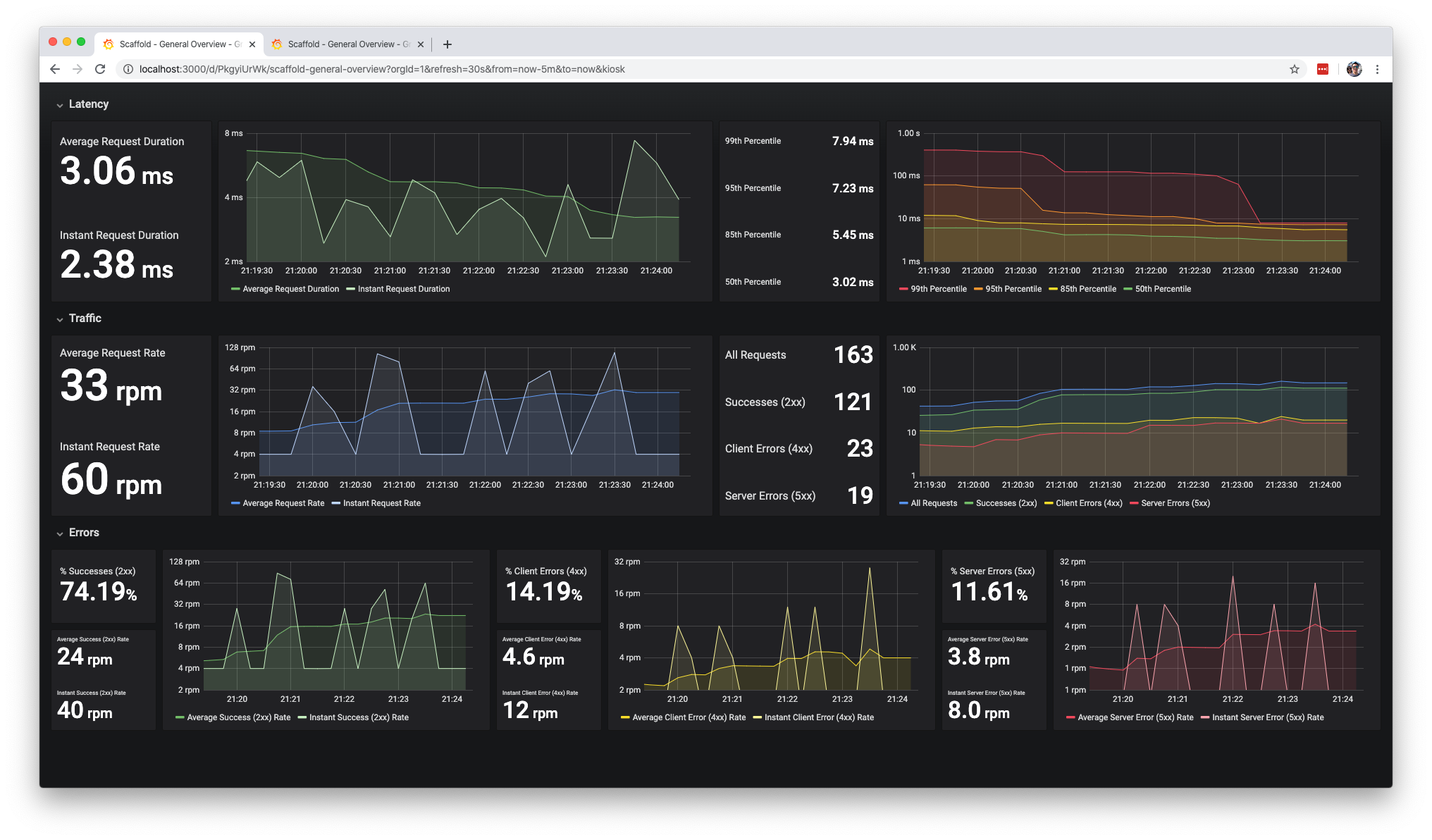Reload the page with refresh icon

(100, 69)
